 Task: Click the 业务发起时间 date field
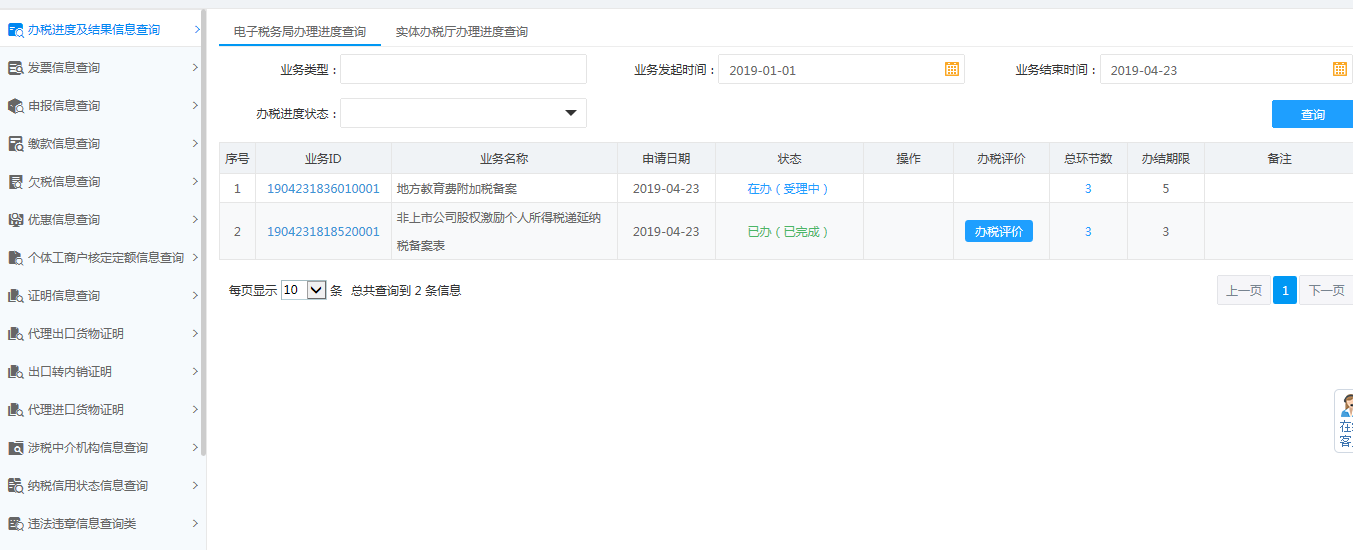(841, 69)
